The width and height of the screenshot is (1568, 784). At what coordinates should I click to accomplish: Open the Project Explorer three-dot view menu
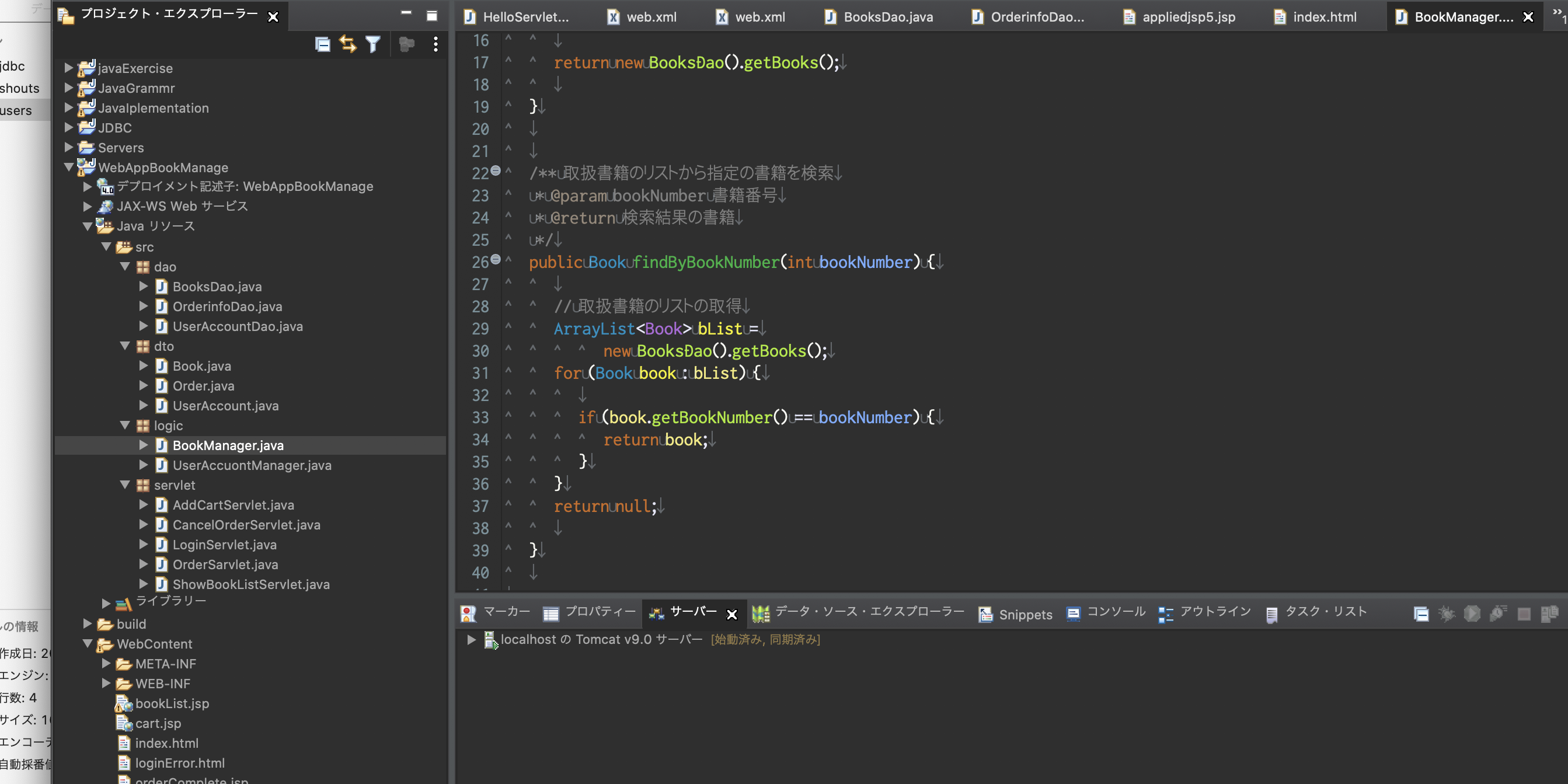[435, 44]
